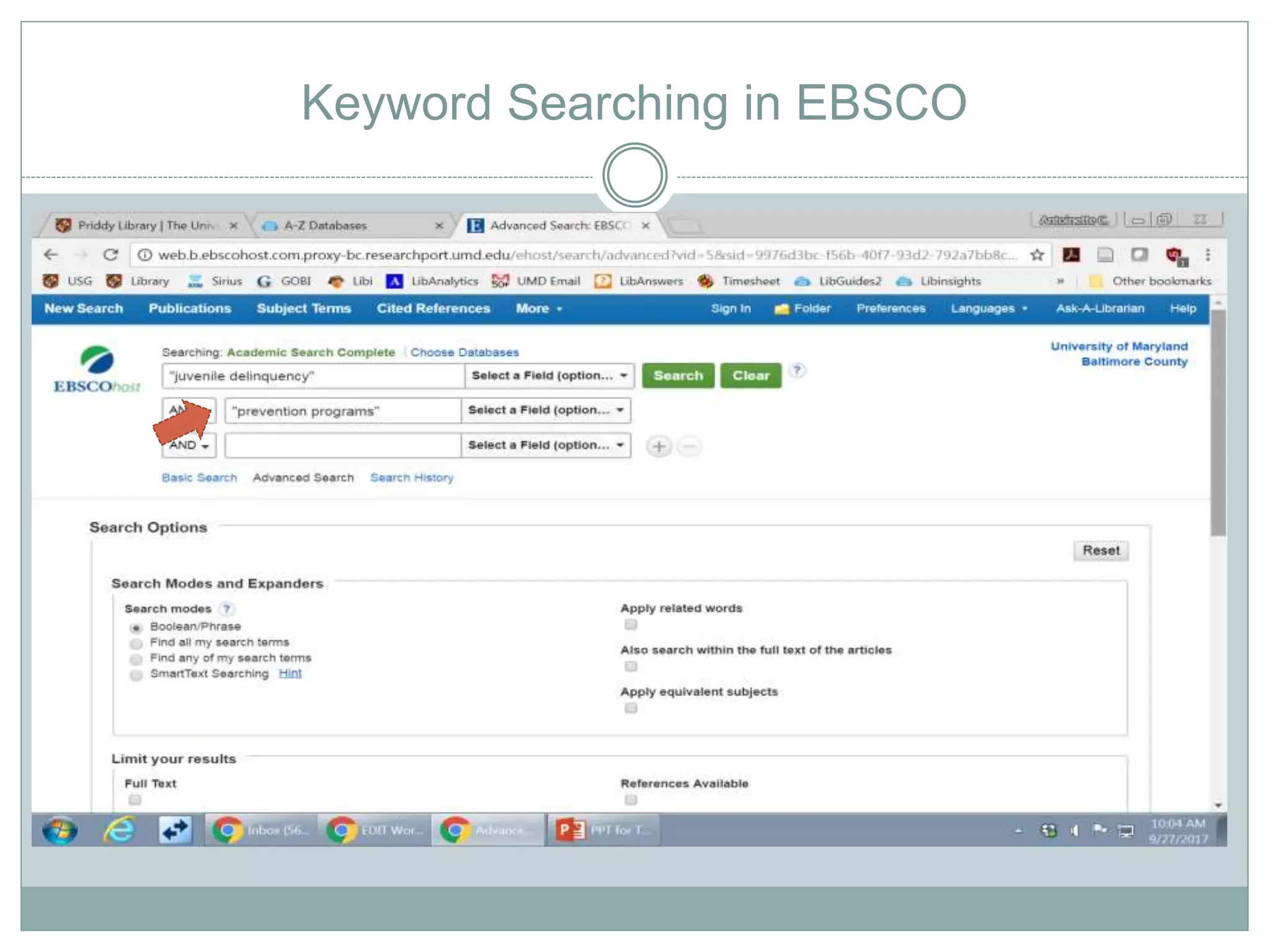Add a search row with plus icon
This screenshot has width=1270, height=952.
pos(659,446)
